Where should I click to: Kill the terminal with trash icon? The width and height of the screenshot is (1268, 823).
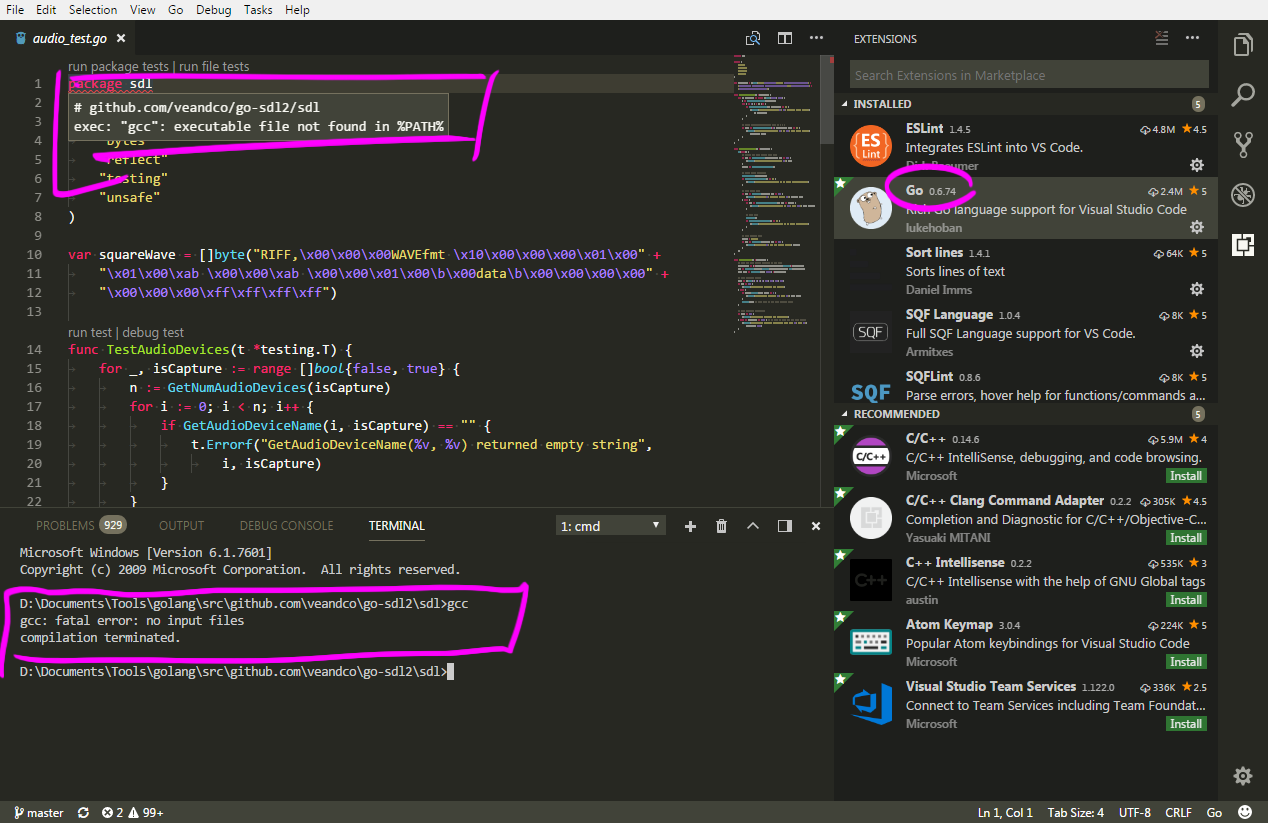pyautogui.click(x=721, y=526)
